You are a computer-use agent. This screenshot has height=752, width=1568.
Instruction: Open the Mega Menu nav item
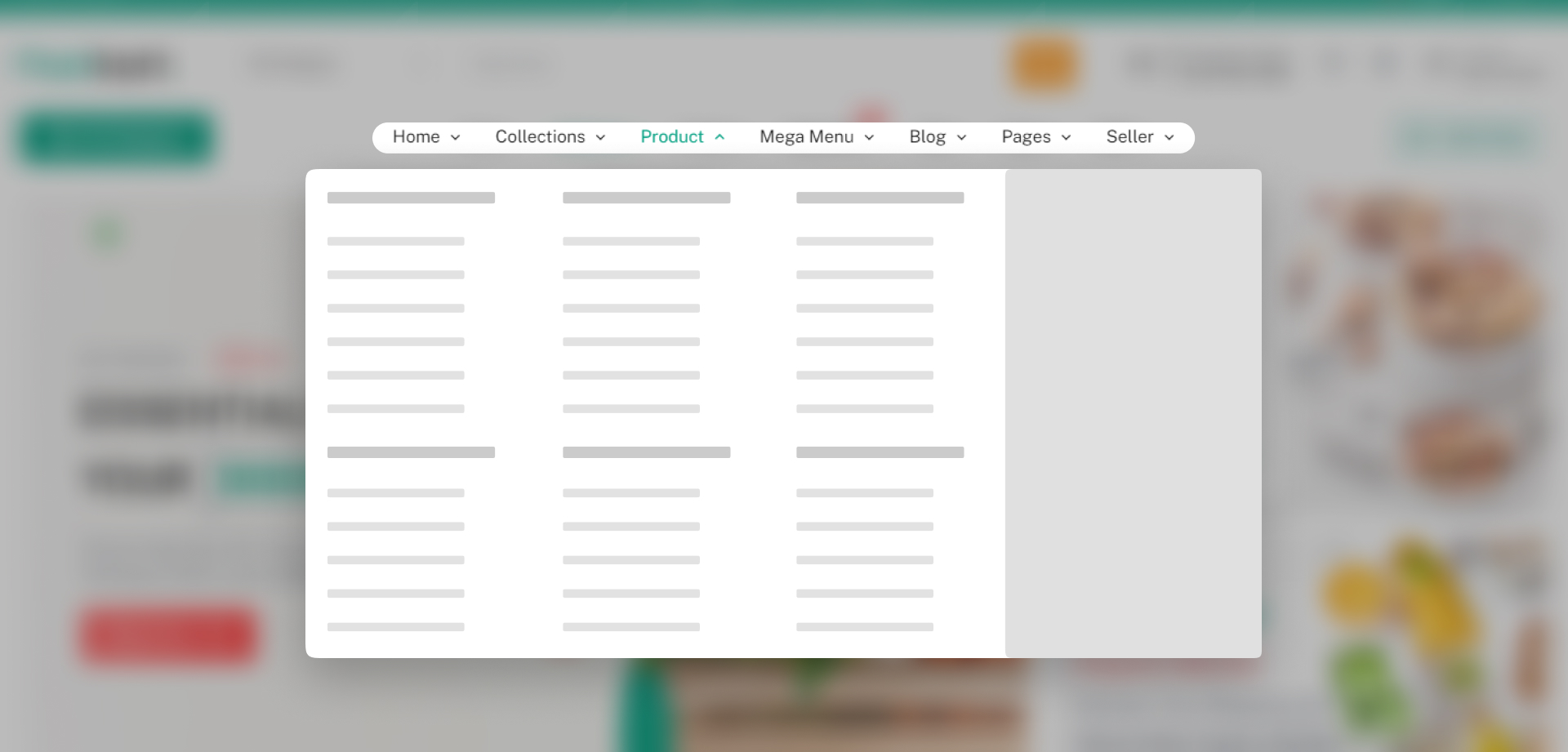pyautogui.click(x=806, y=137)
